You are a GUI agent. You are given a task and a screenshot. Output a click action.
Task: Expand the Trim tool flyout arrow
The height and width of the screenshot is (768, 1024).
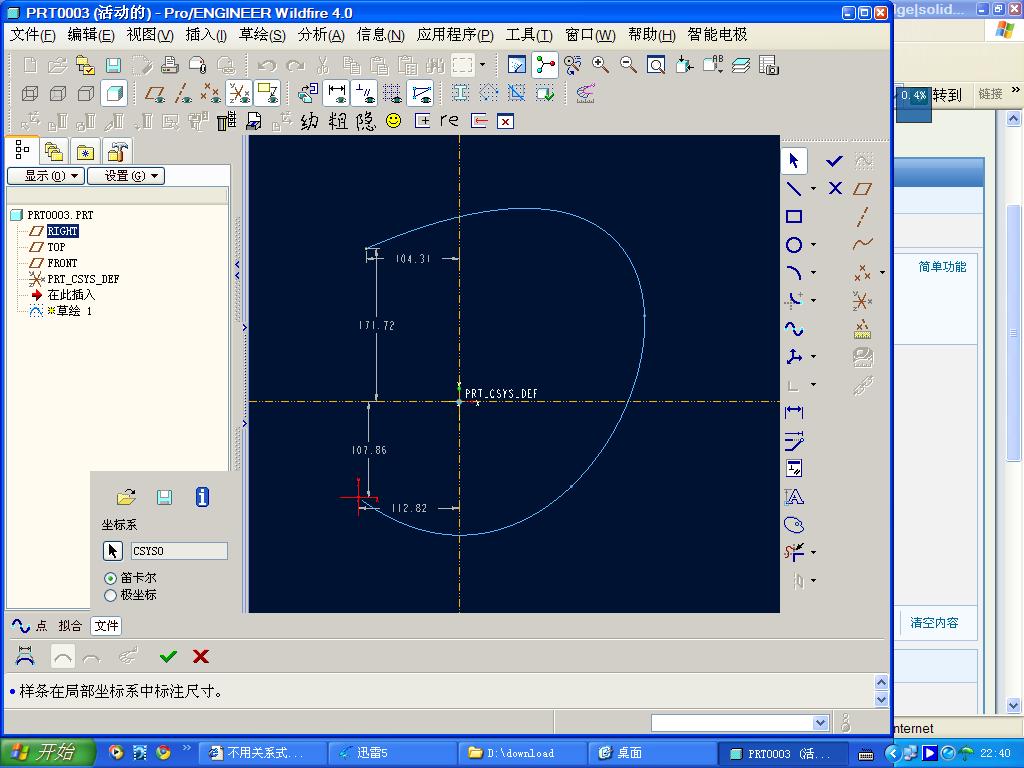coord(814,552)
